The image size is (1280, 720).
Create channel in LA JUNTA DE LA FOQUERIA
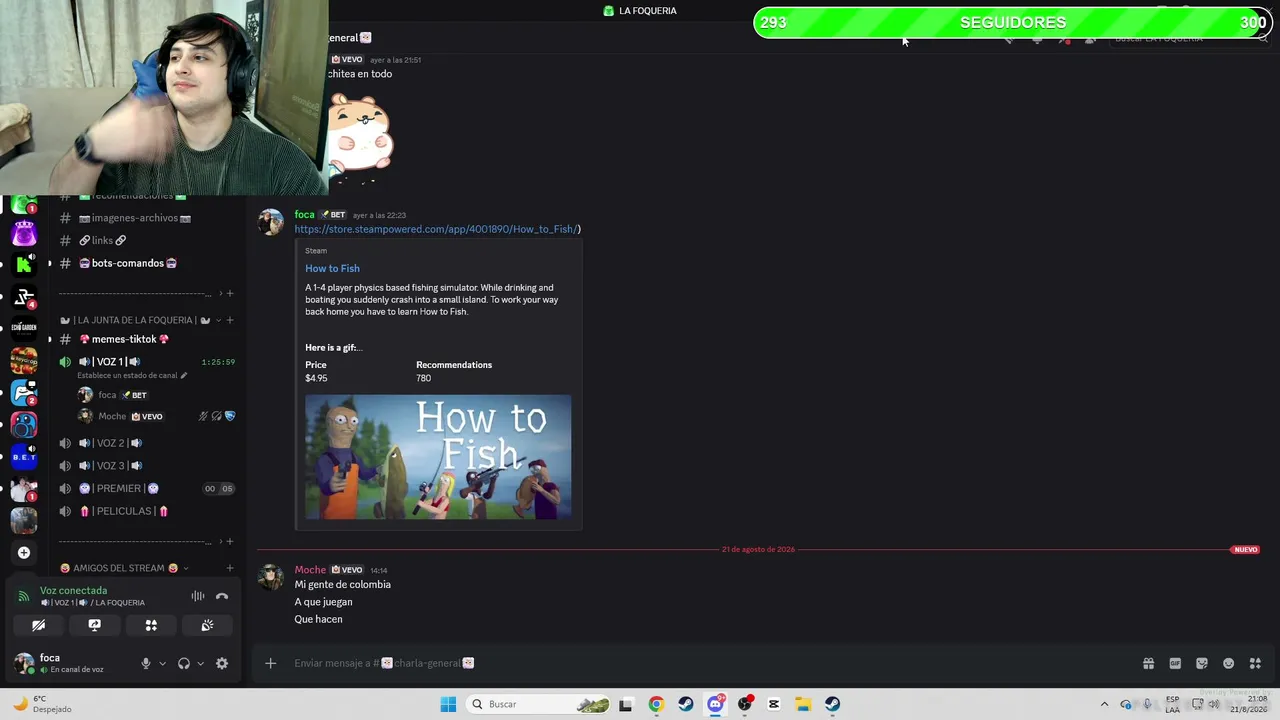(x=230, y=320)
